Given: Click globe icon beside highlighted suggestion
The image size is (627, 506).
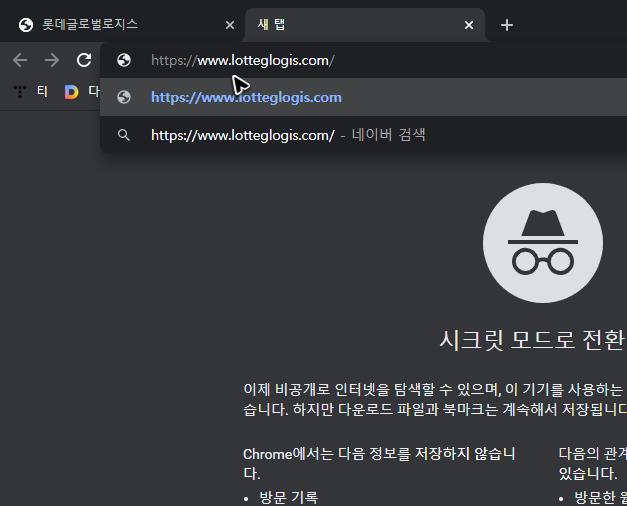Looking at the screenshot, I should [124, 97].
